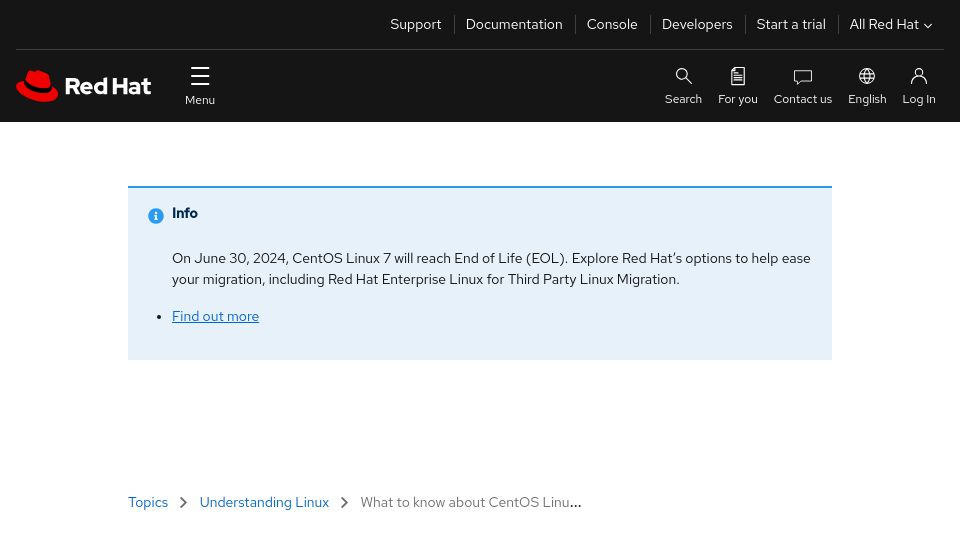Click the blue Info circle icon
This screenshot has height=540, width=960.
(x=156, y=216)
